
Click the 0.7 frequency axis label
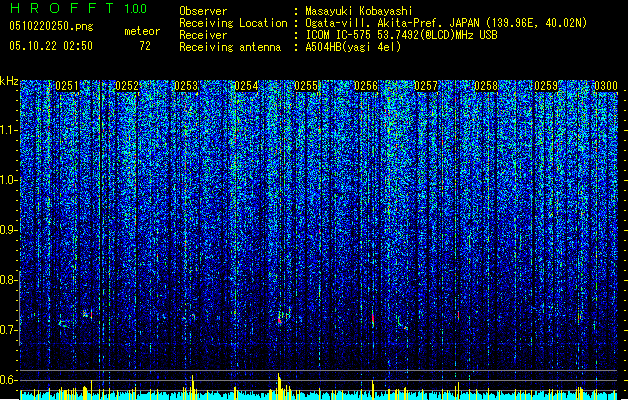pos(8,330)
